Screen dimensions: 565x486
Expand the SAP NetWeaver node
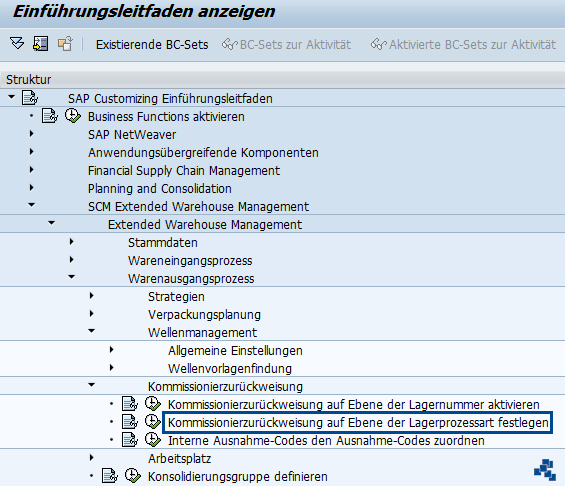[x=32, y=134]
